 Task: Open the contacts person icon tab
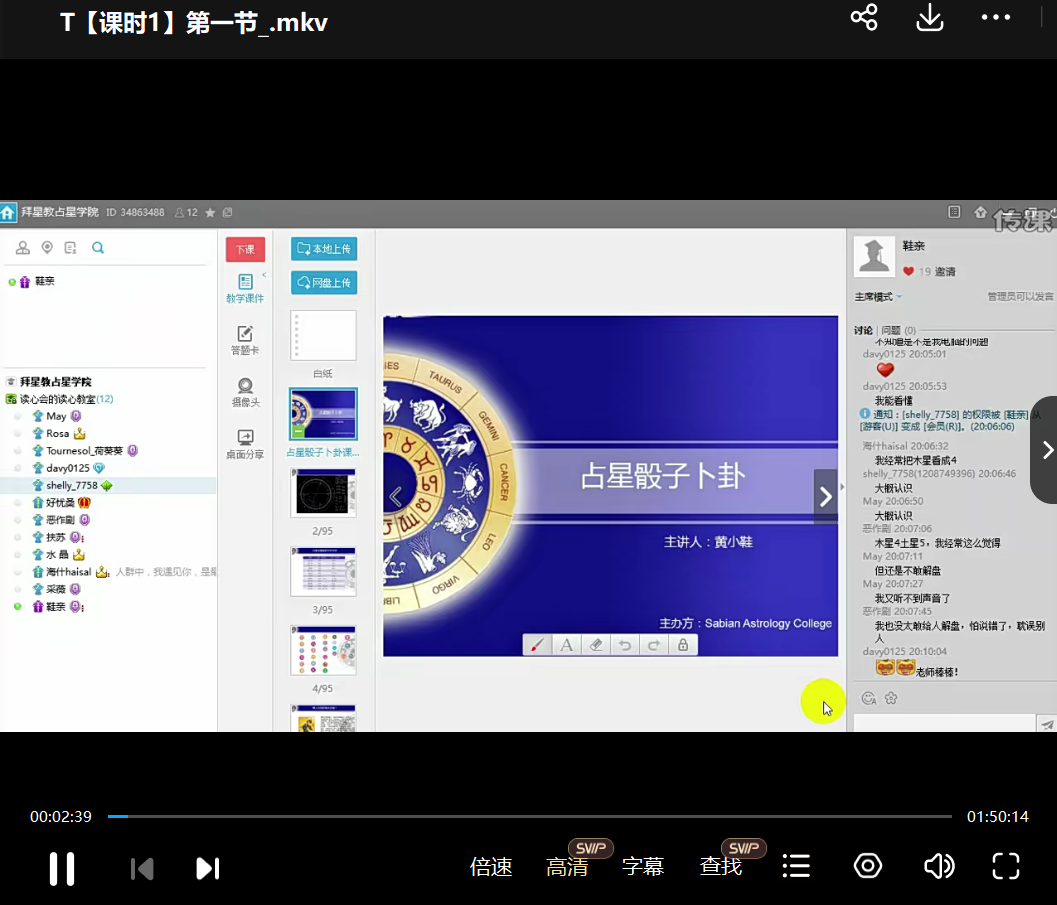click(23, 248)
